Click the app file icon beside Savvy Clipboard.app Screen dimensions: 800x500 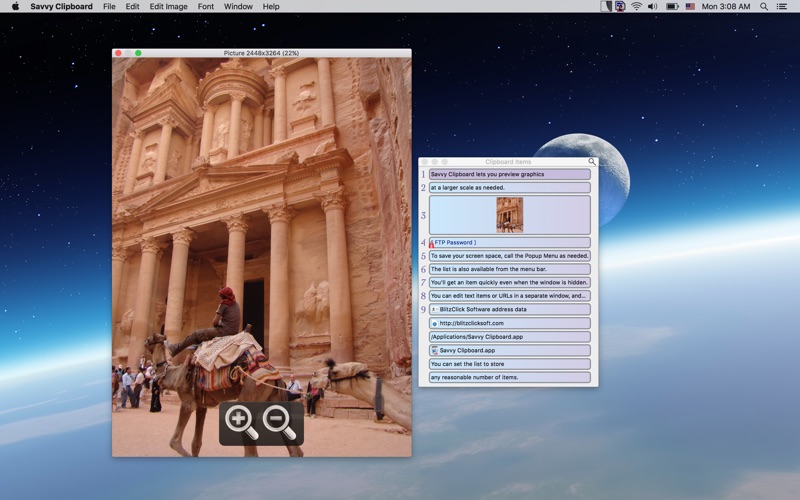[x=434, y=351]
